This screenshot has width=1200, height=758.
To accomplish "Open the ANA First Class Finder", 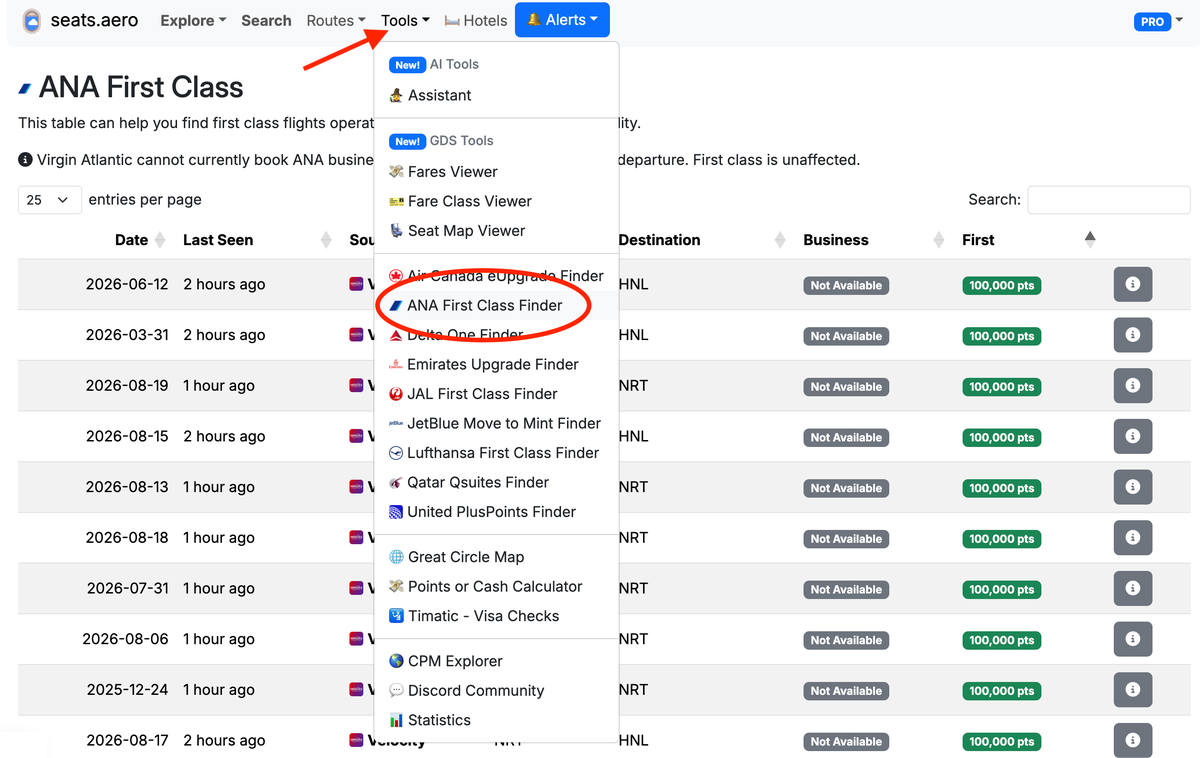I will [484, 305].
